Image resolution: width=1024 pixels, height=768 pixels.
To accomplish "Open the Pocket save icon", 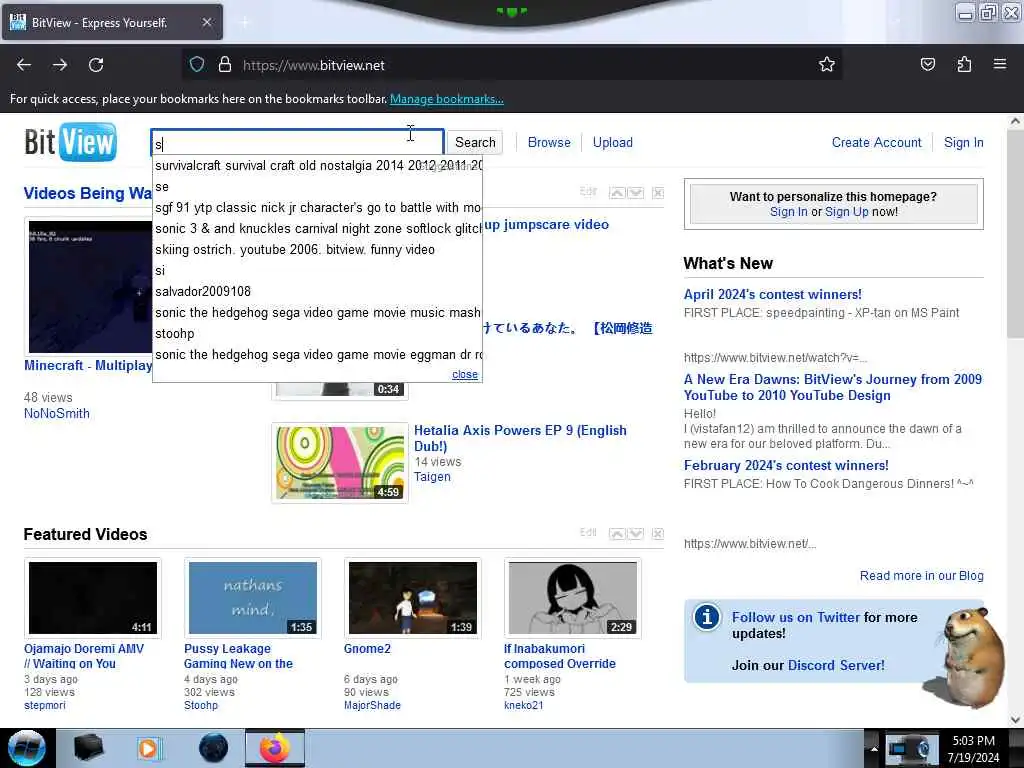I will click(x=927, y=64).
